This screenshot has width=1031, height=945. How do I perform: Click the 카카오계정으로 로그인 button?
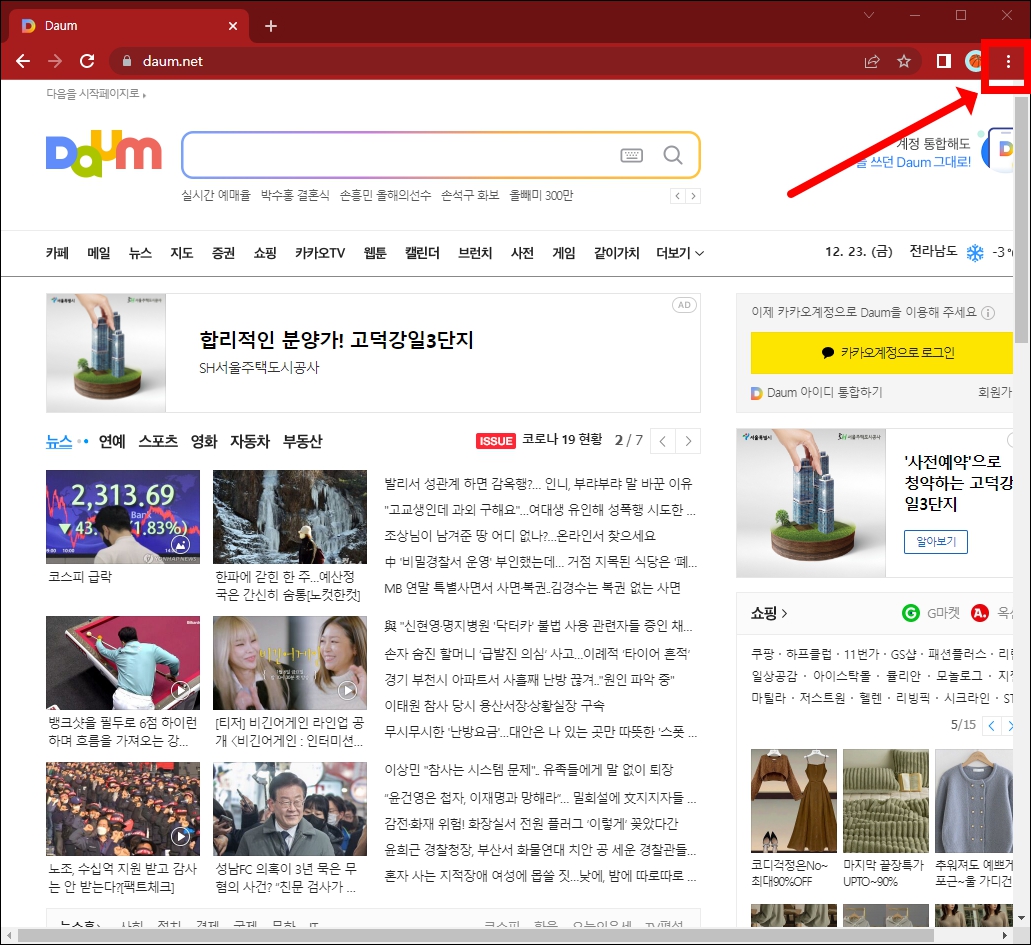(881, 353)
